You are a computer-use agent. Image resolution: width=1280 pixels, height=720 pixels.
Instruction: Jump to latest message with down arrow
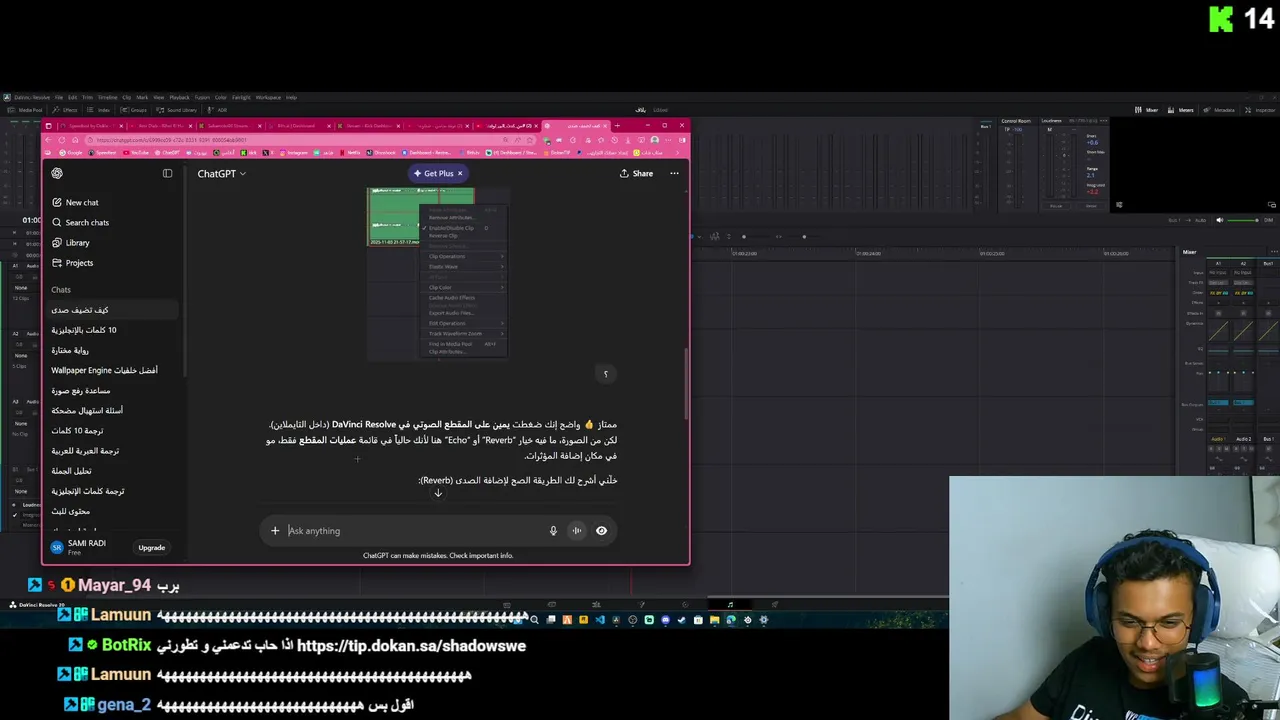438,493
